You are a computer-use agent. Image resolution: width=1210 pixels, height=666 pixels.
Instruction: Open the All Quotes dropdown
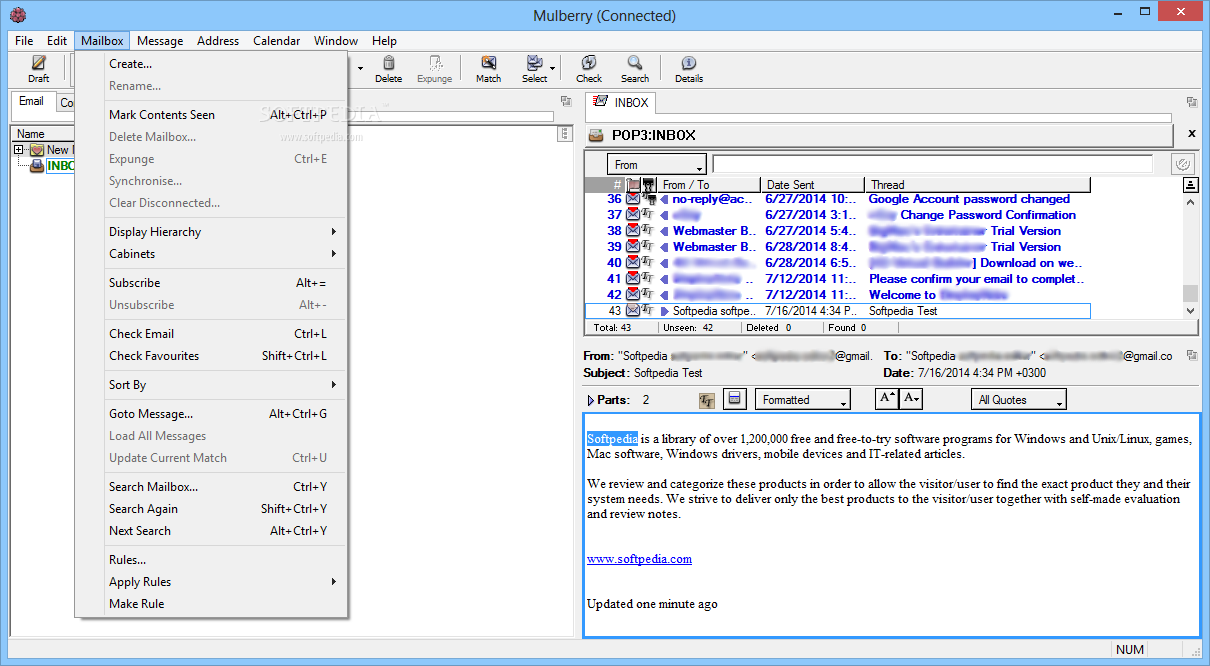[1019, 400]
